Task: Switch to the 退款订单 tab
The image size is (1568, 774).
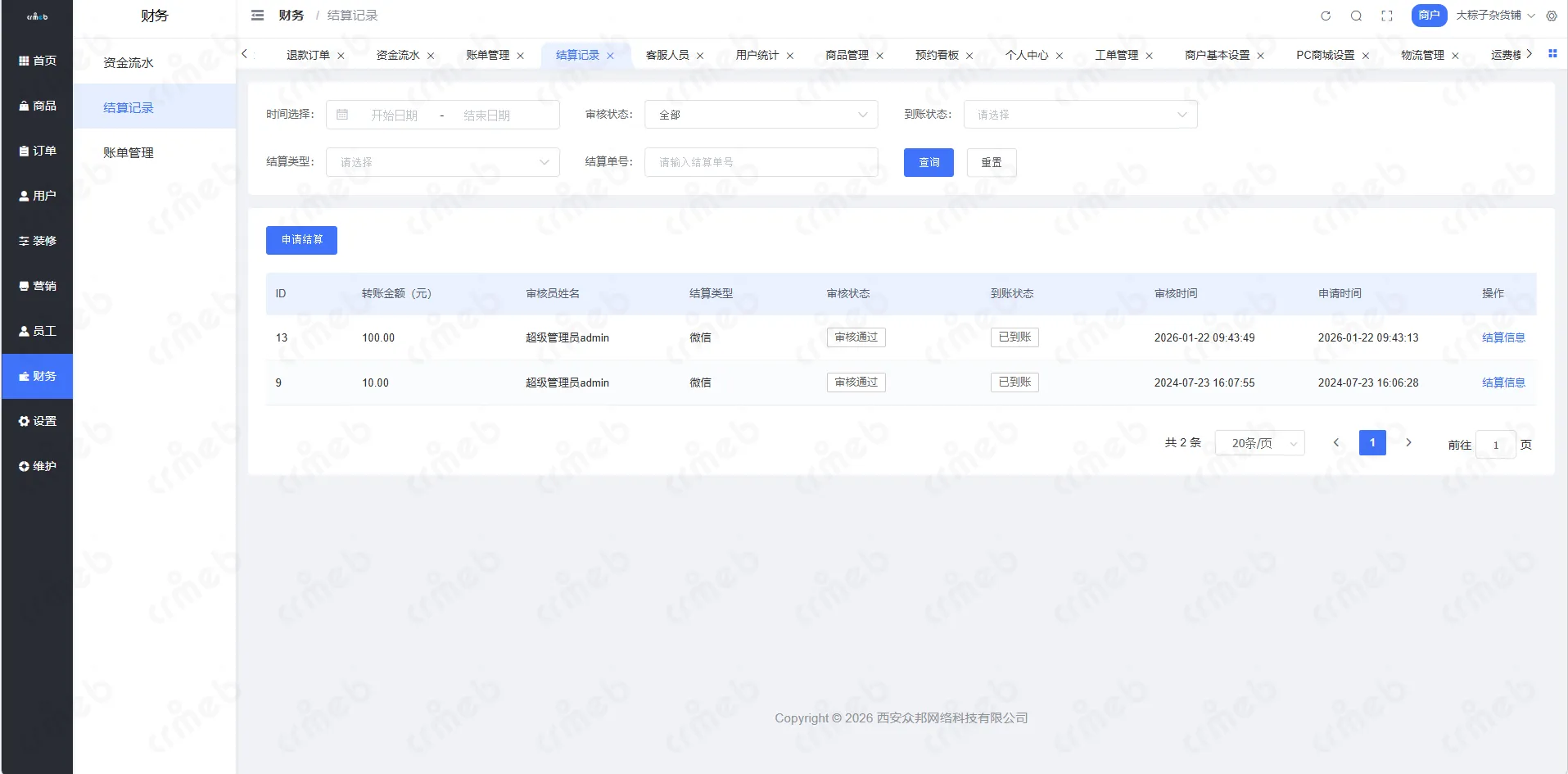Action: tap(308, 55)
